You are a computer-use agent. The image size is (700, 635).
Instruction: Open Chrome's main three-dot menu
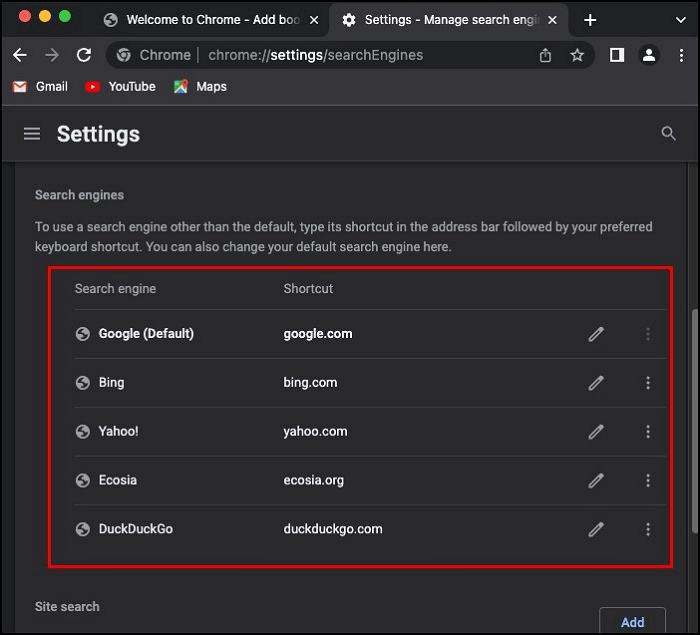click(681, 56)
